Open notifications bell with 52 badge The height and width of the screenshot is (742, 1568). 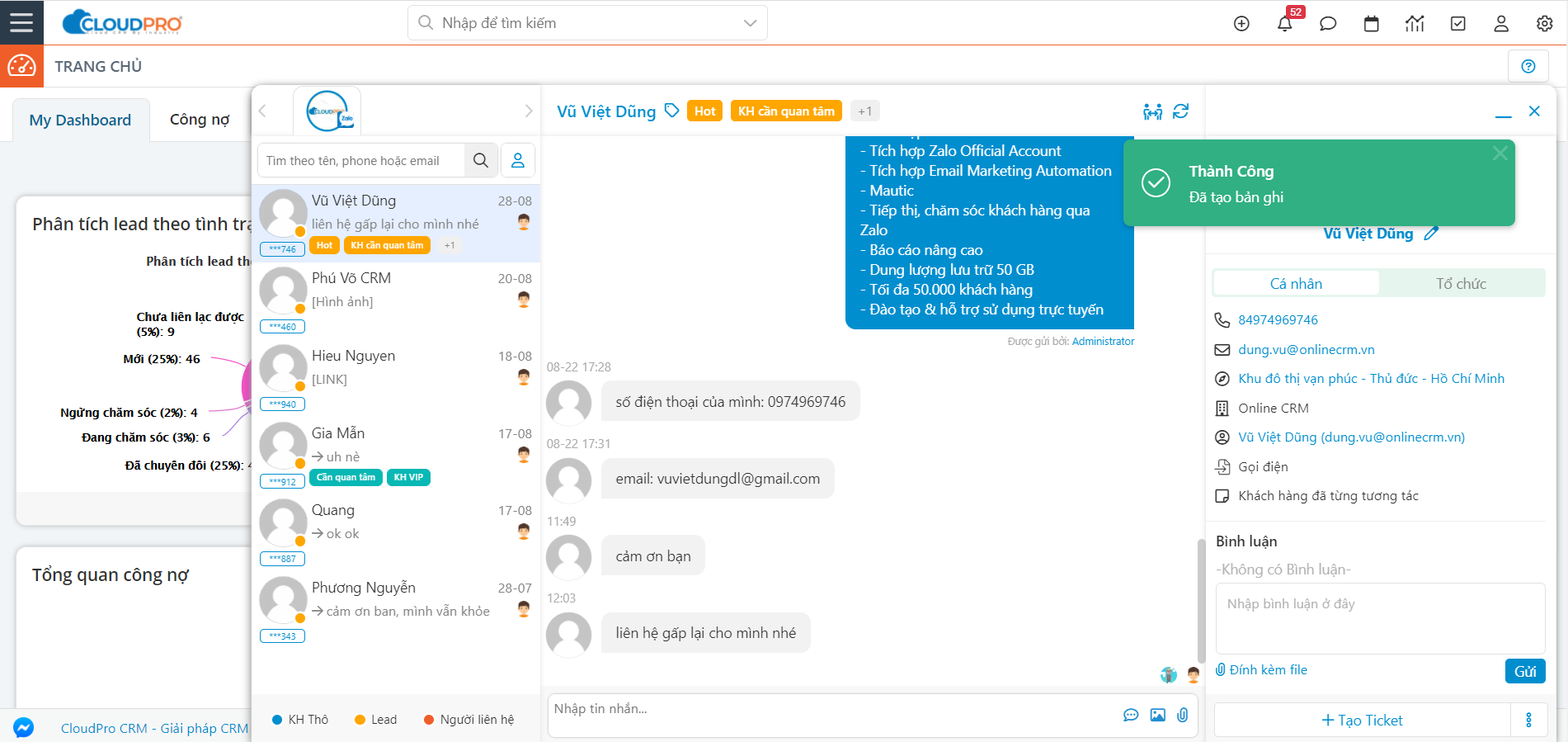[1285, 23]
